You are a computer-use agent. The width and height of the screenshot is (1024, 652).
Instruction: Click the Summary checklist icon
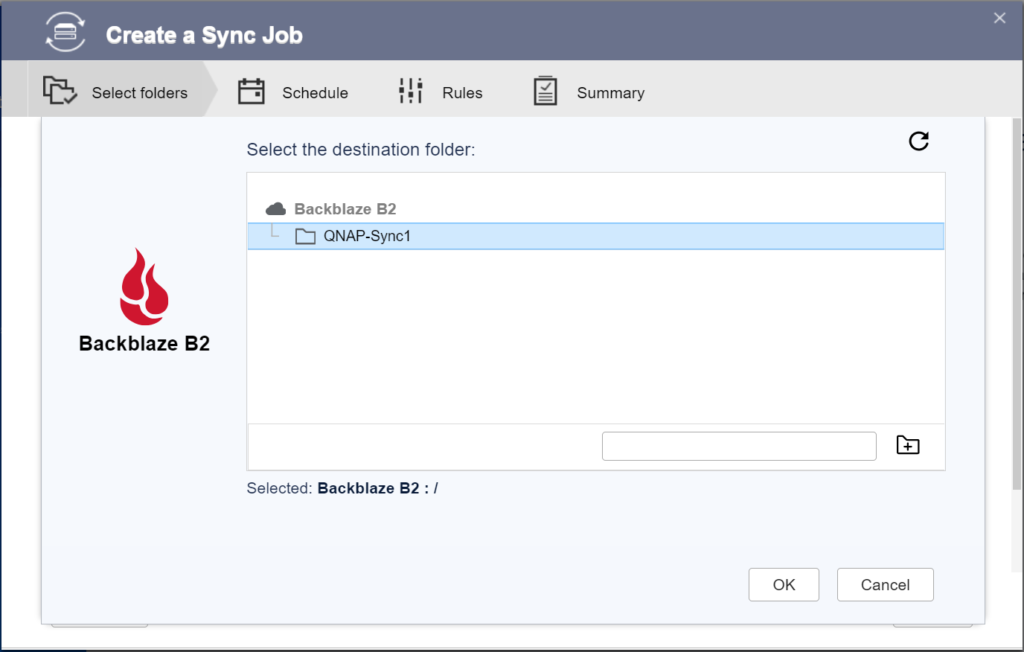point(545,91)
